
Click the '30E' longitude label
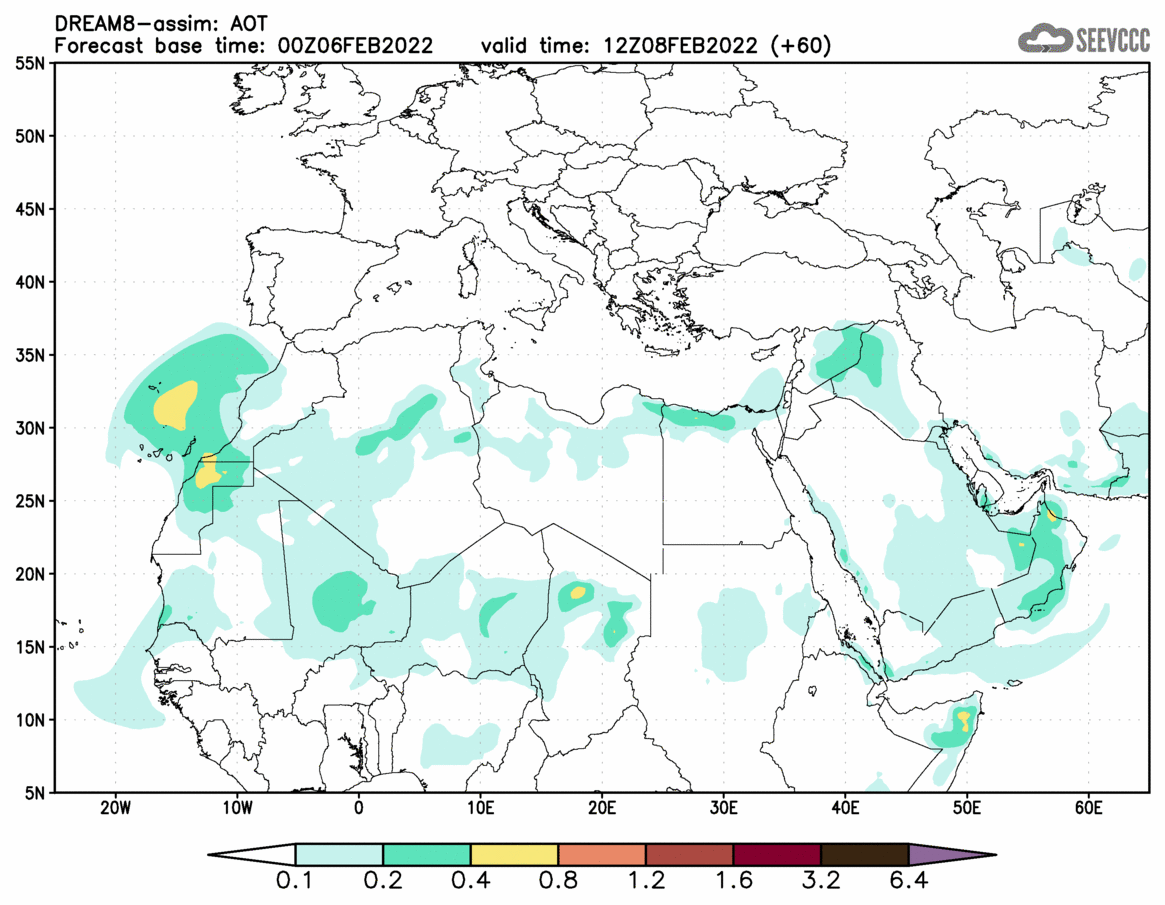[724, 808]
